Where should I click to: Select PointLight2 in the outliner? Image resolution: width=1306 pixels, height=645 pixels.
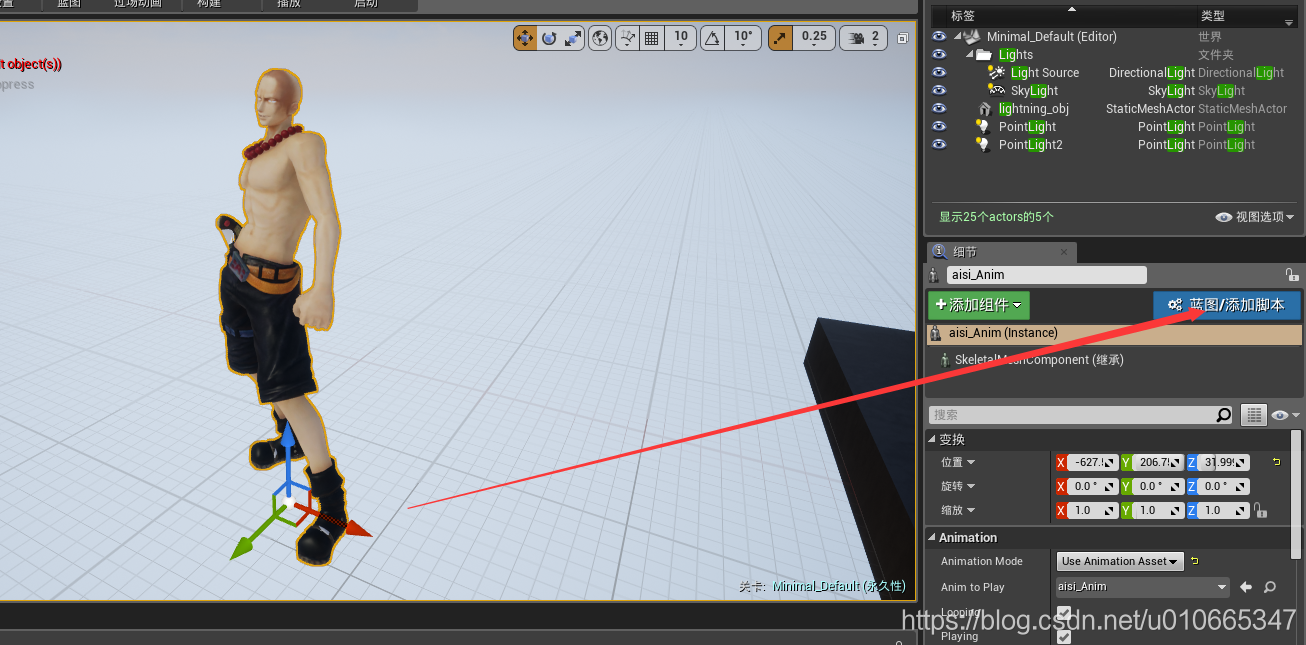click(x=1030, y=144)
